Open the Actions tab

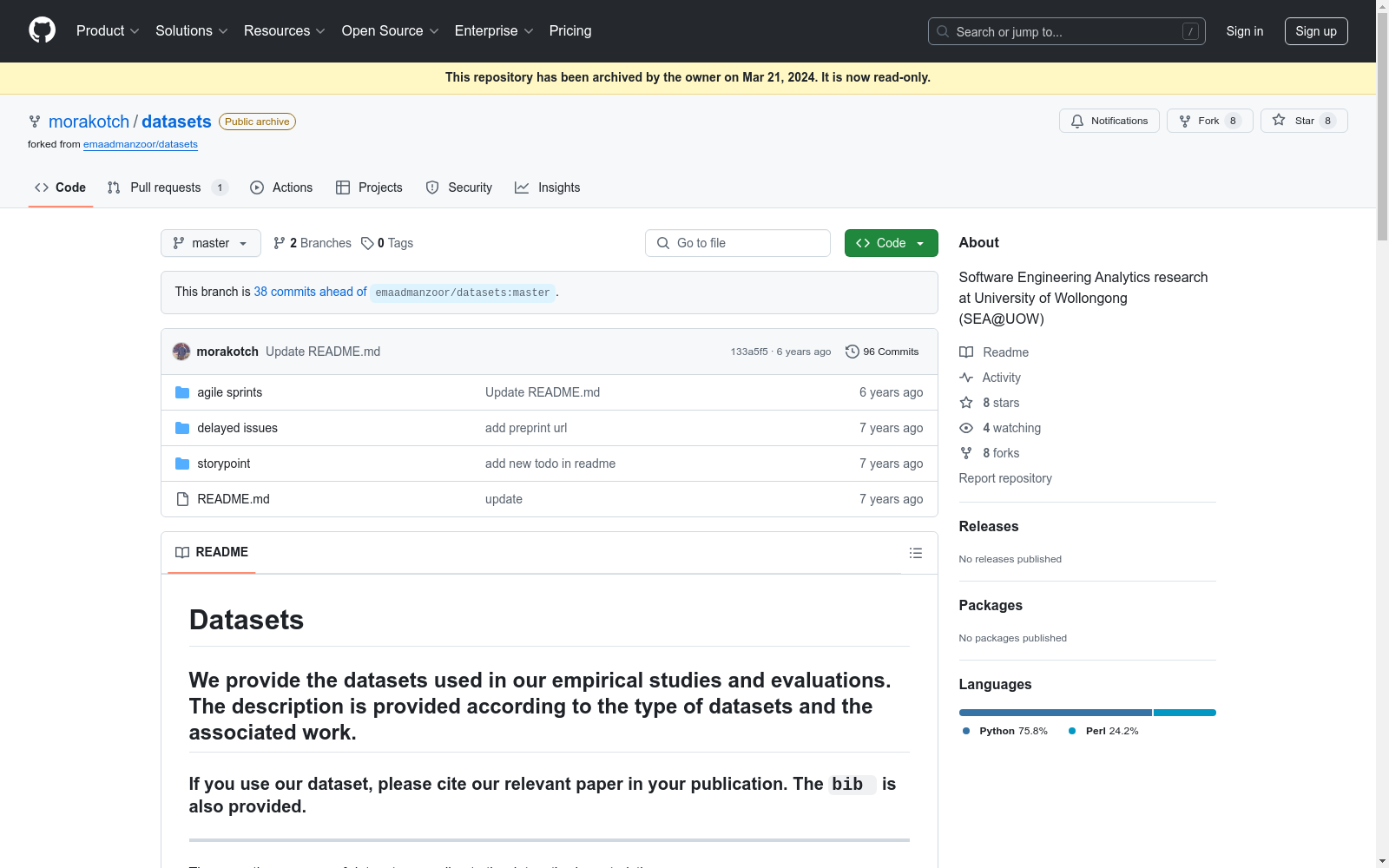coord(281,187)
